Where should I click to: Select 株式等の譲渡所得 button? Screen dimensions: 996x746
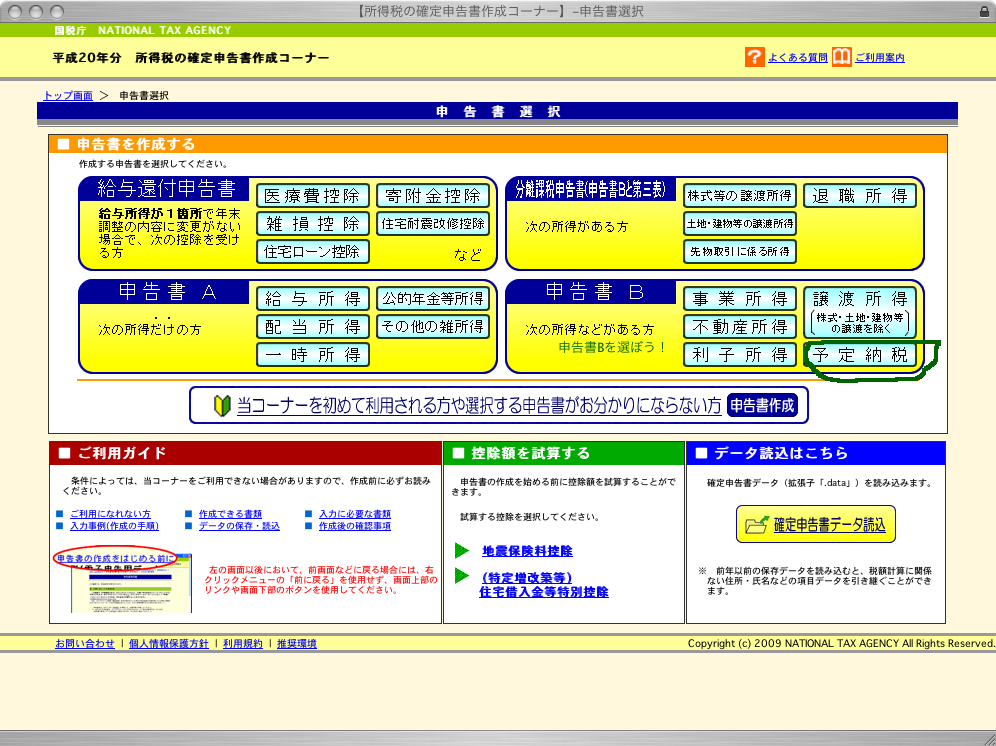click(x=739, y=195)
